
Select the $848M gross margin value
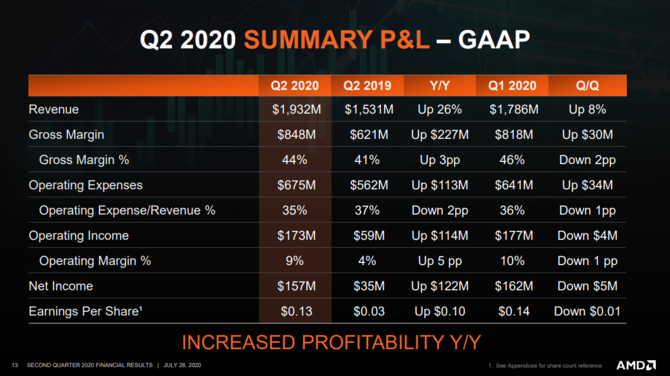click(x=297, y=135)
